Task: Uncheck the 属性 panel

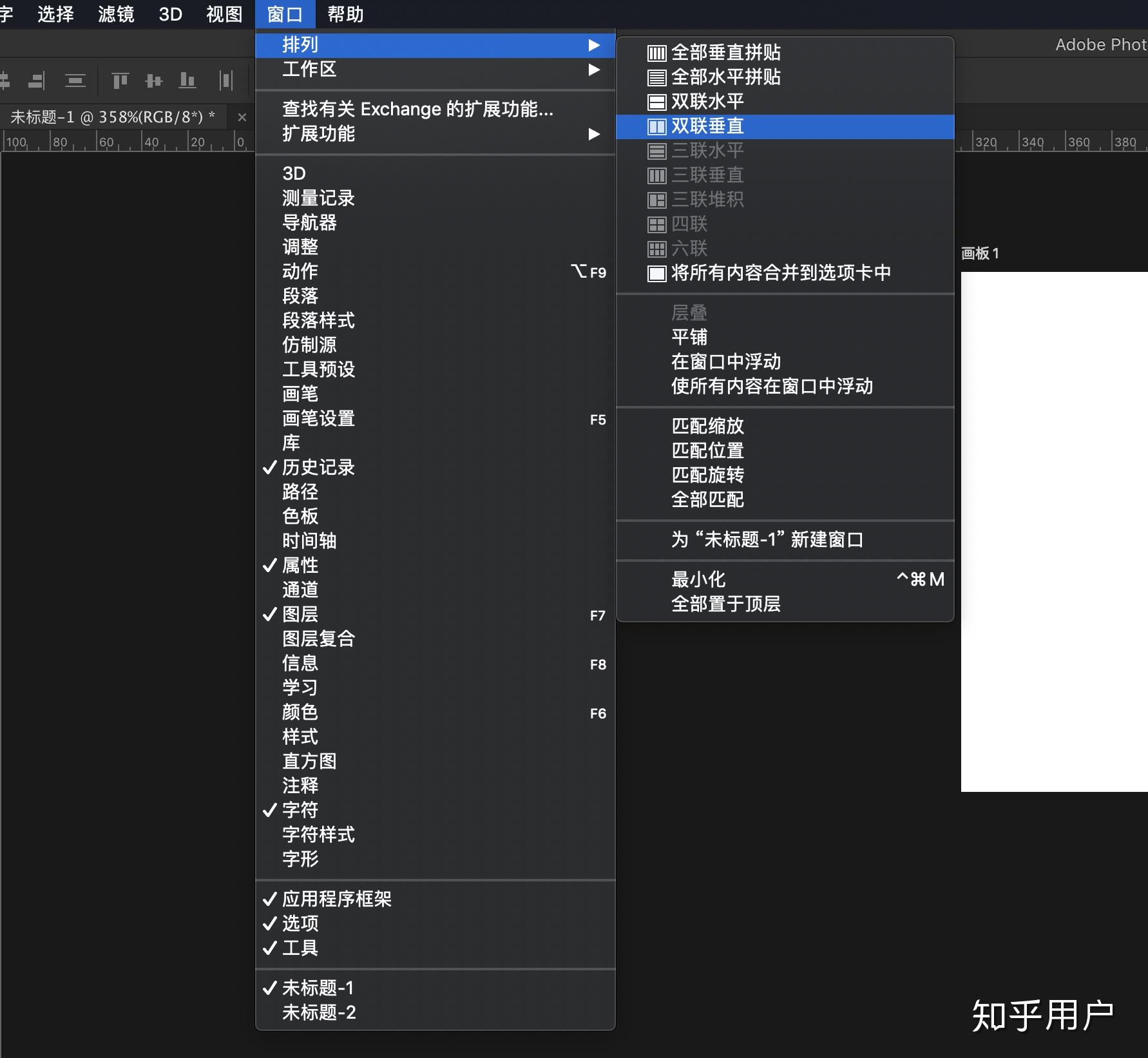Action: pyautogui.click(x=435, y=565)
